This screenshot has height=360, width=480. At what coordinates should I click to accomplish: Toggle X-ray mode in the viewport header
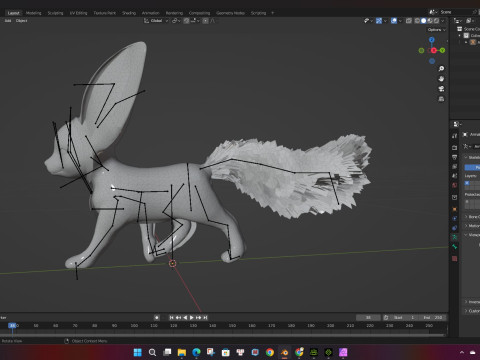pyautogui.click(x=409, y=21)
